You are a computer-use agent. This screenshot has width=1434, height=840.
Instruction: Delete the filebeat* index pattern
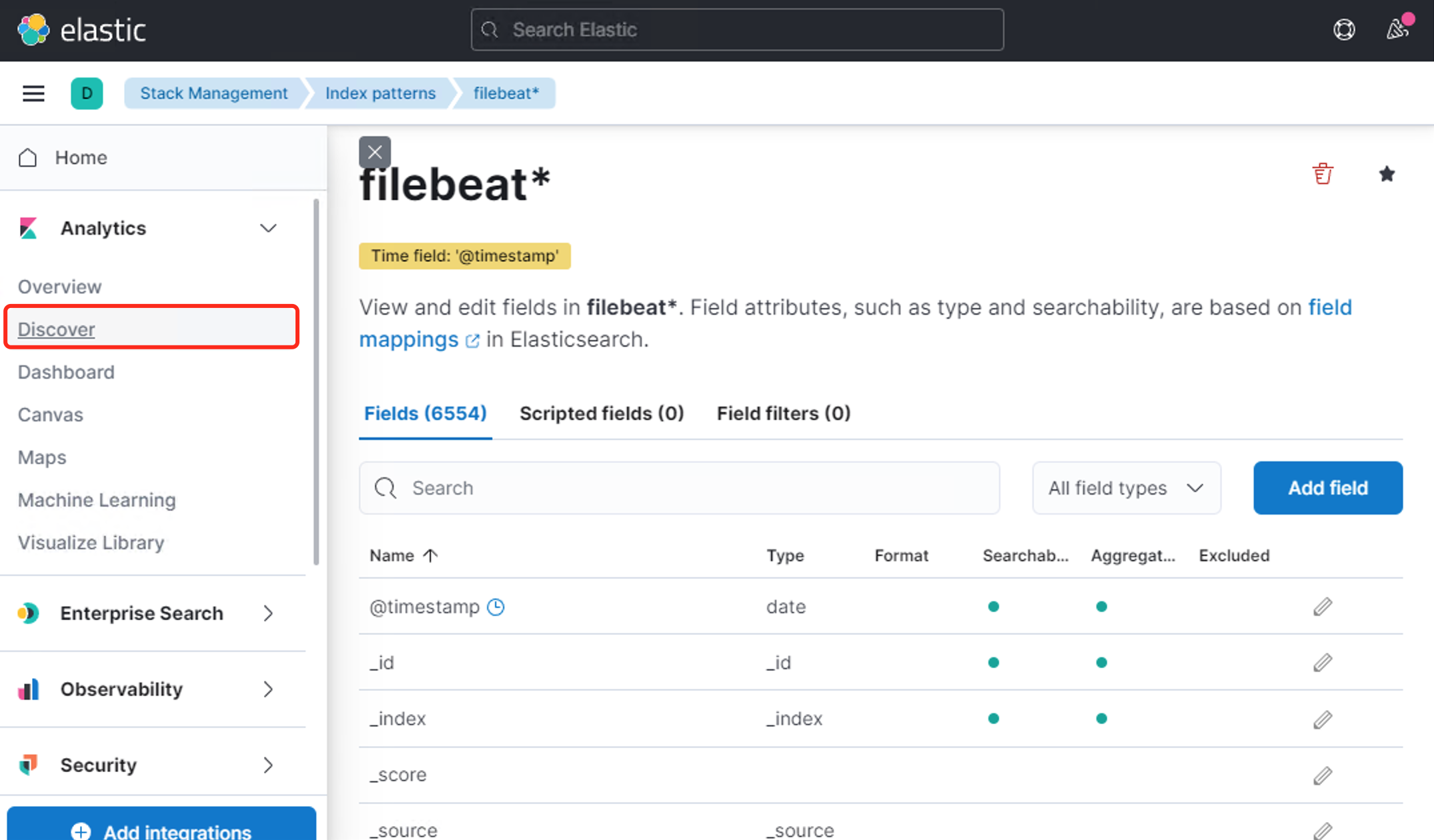click(1323, 174)
